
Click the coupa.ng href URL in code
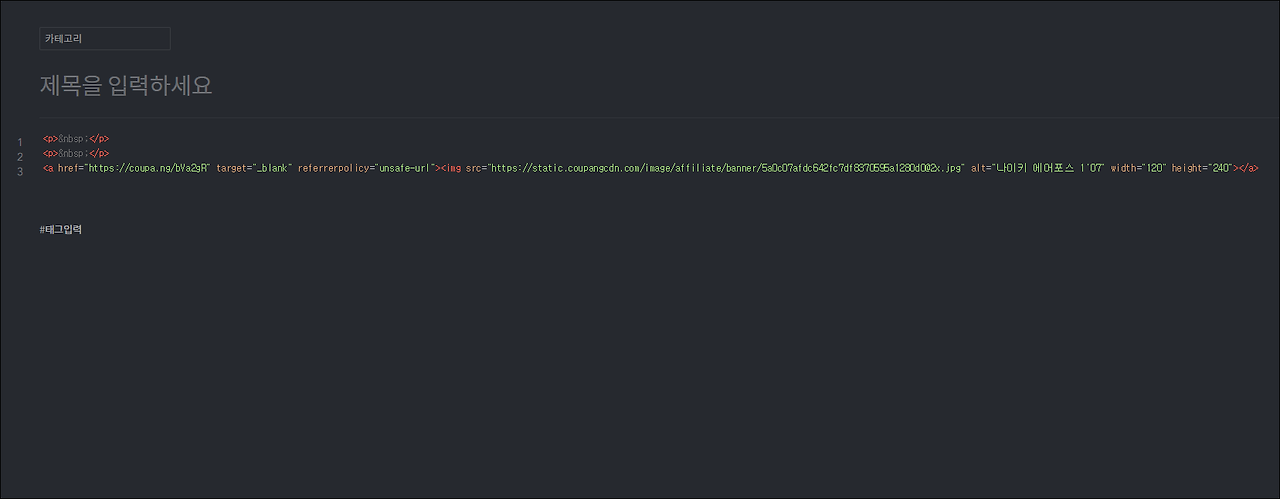coord(148,168)
